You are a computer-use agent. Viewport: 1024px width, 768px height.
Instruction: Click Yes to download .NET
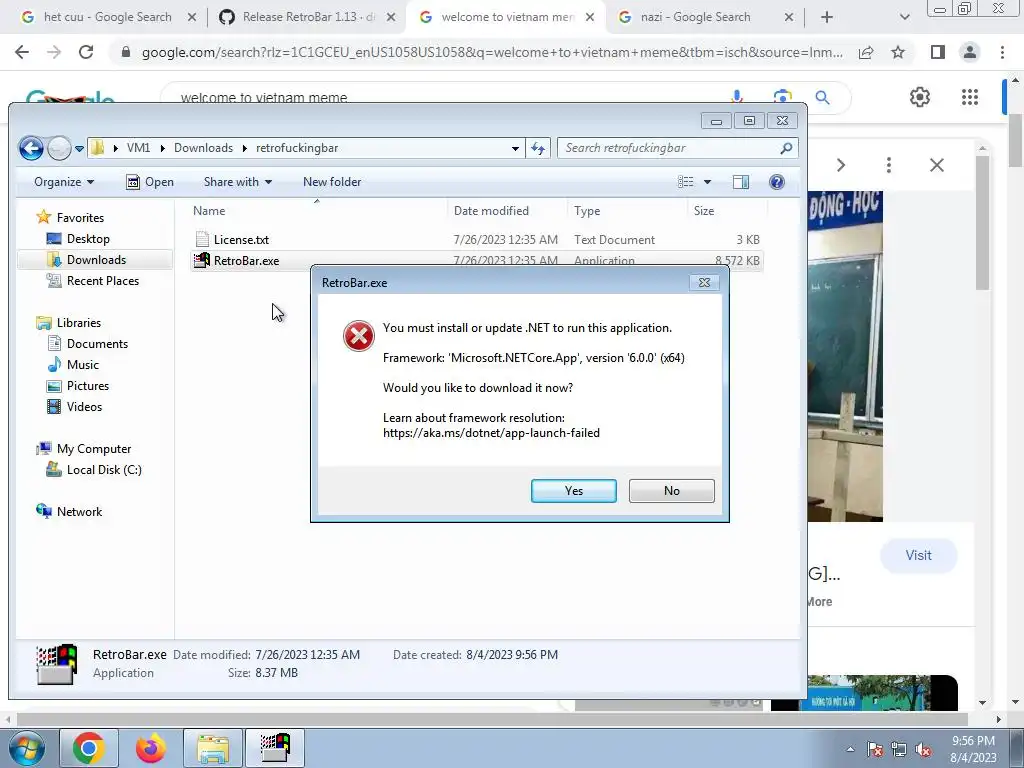pos(573,490)
